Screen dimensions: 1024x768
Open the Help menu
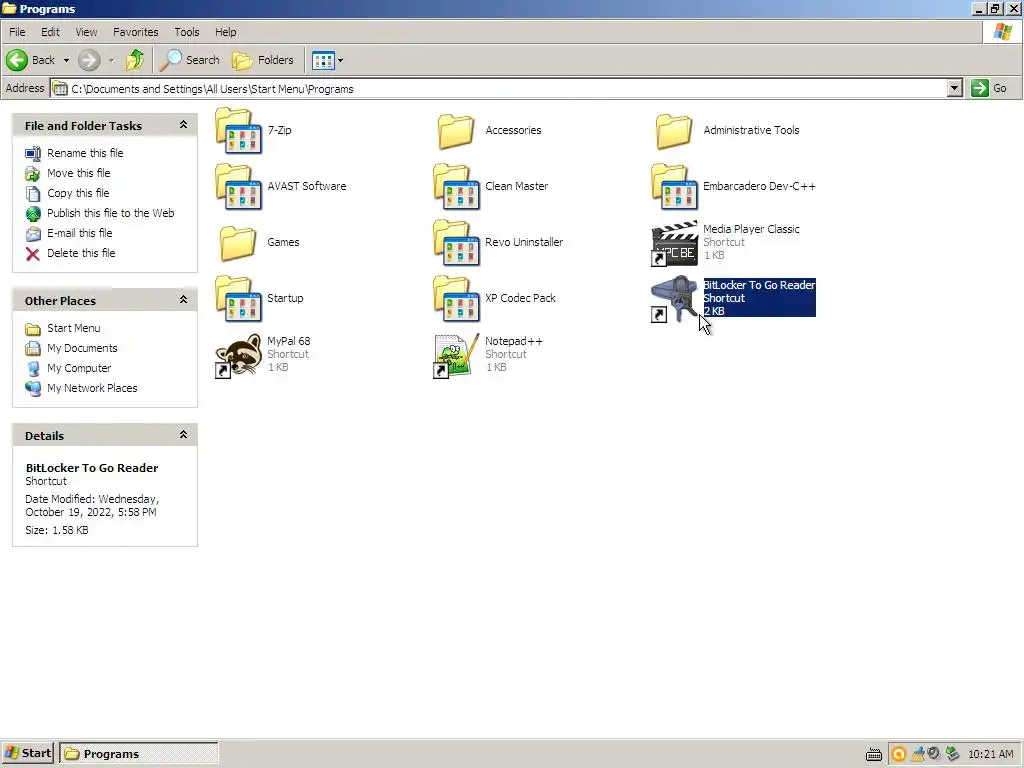(x=226, y=32)
